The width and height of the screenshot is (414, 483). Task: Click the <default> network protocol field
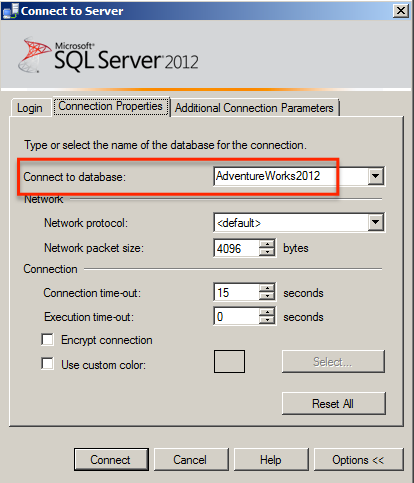291,222
